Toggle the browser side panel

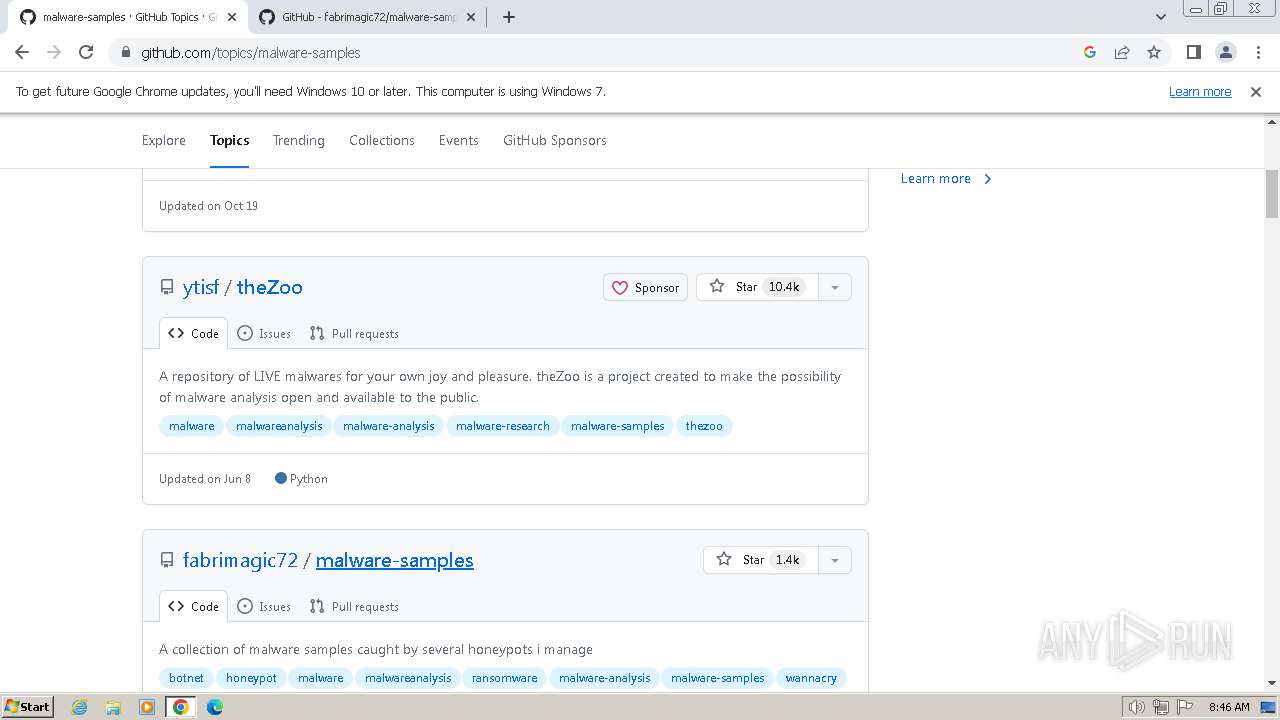tap(1194, 52)
